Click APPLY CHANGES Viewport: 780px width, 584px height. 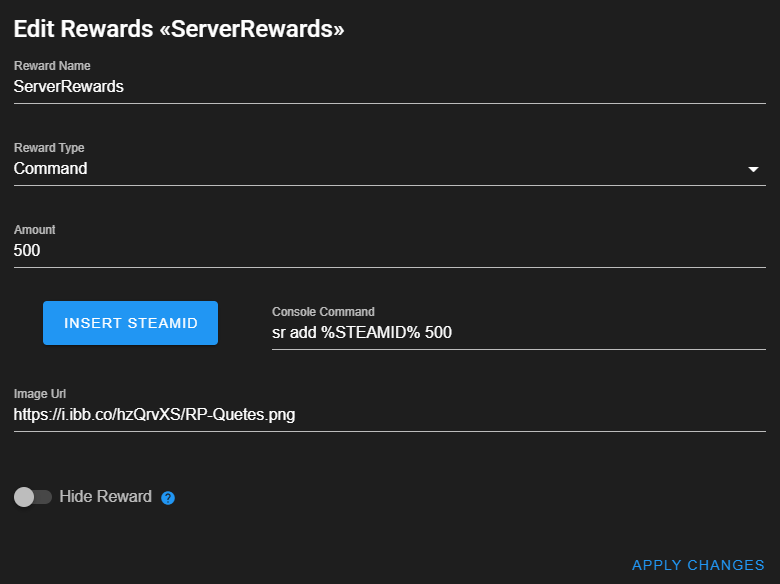698,565
